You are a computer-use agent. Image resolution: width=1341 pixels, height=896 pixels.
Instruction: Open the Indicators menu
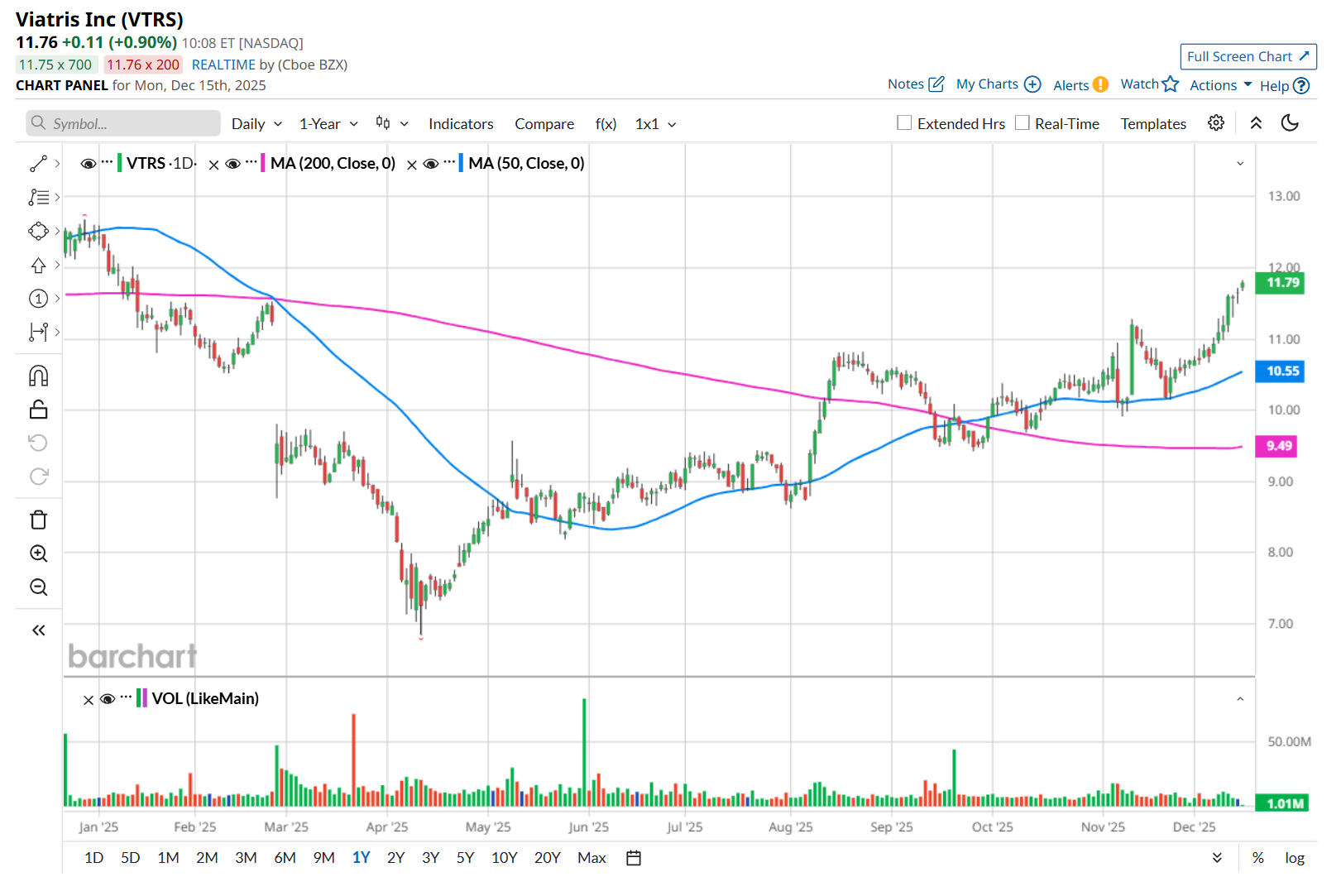461,124
